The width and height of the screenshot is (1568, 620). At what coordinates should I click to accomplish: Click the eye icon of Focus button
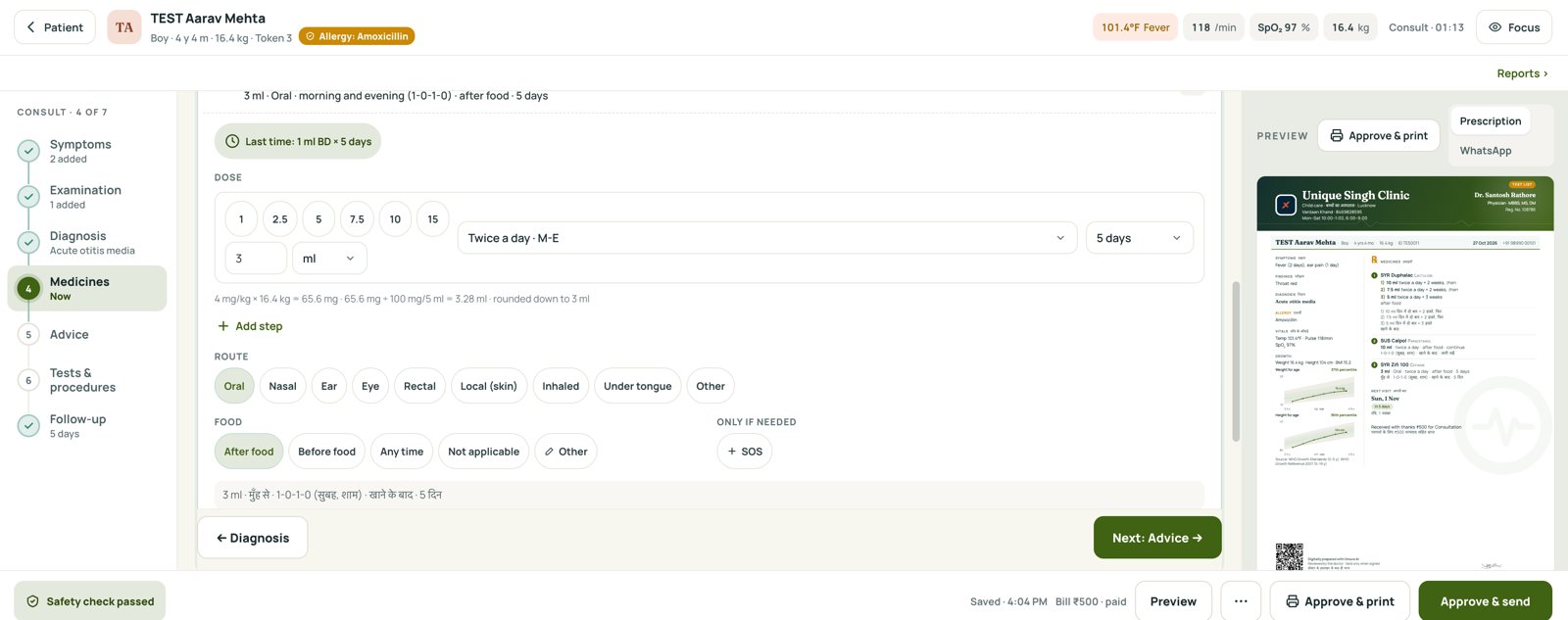1494,27
